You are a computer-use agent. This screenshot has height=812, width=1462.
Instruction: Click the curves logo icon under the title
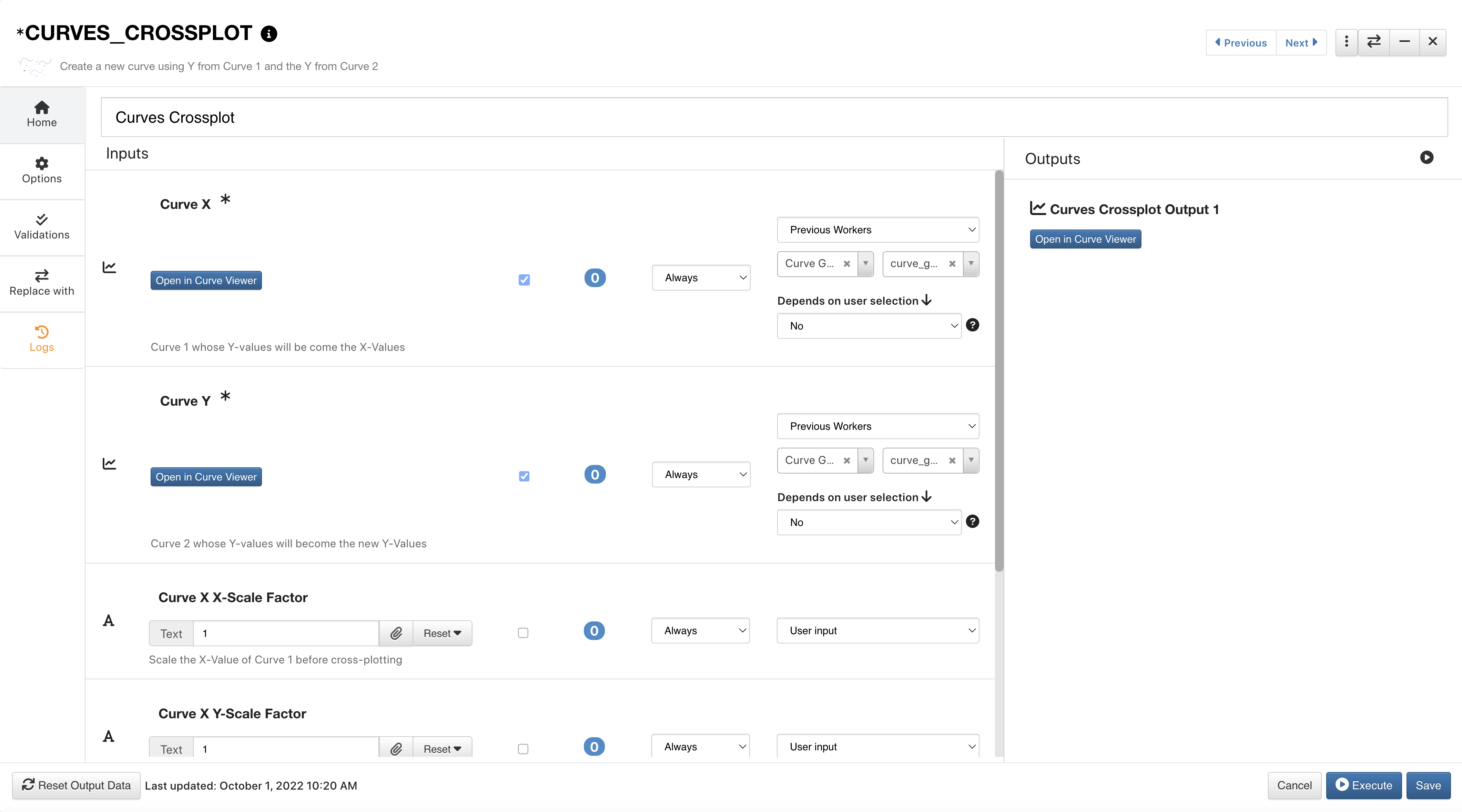tap(34, 66)
